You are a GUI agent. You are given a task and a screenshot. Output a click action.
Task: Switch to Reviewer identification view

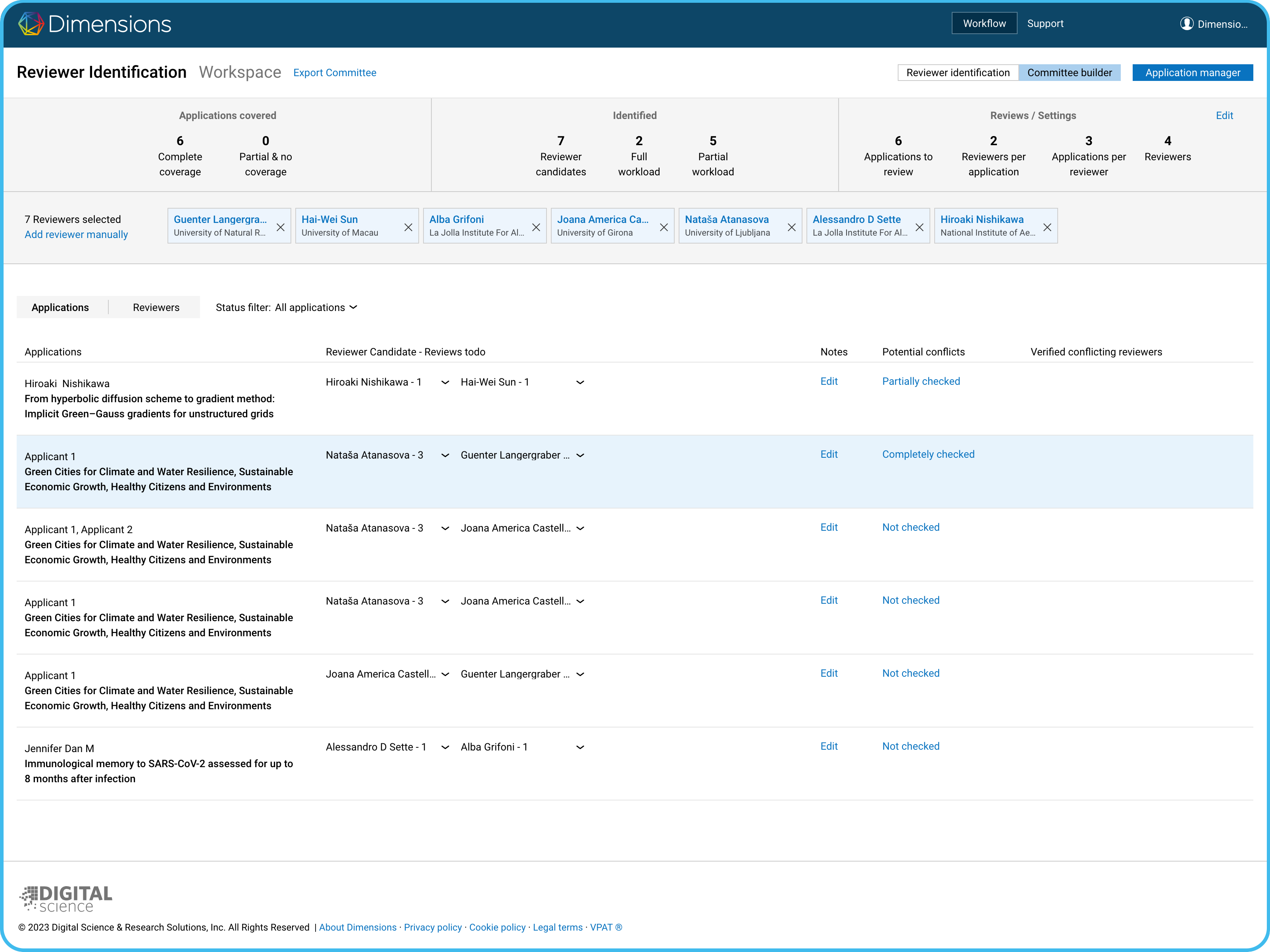[x=958, y=73]
